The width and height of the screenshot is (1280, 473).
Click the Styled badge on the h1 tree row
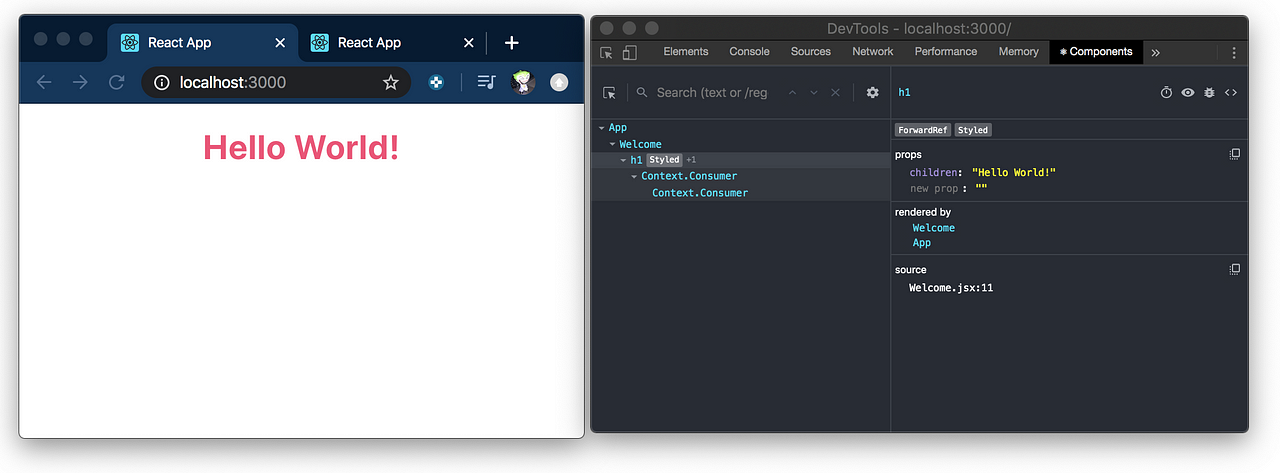[664, 160]
